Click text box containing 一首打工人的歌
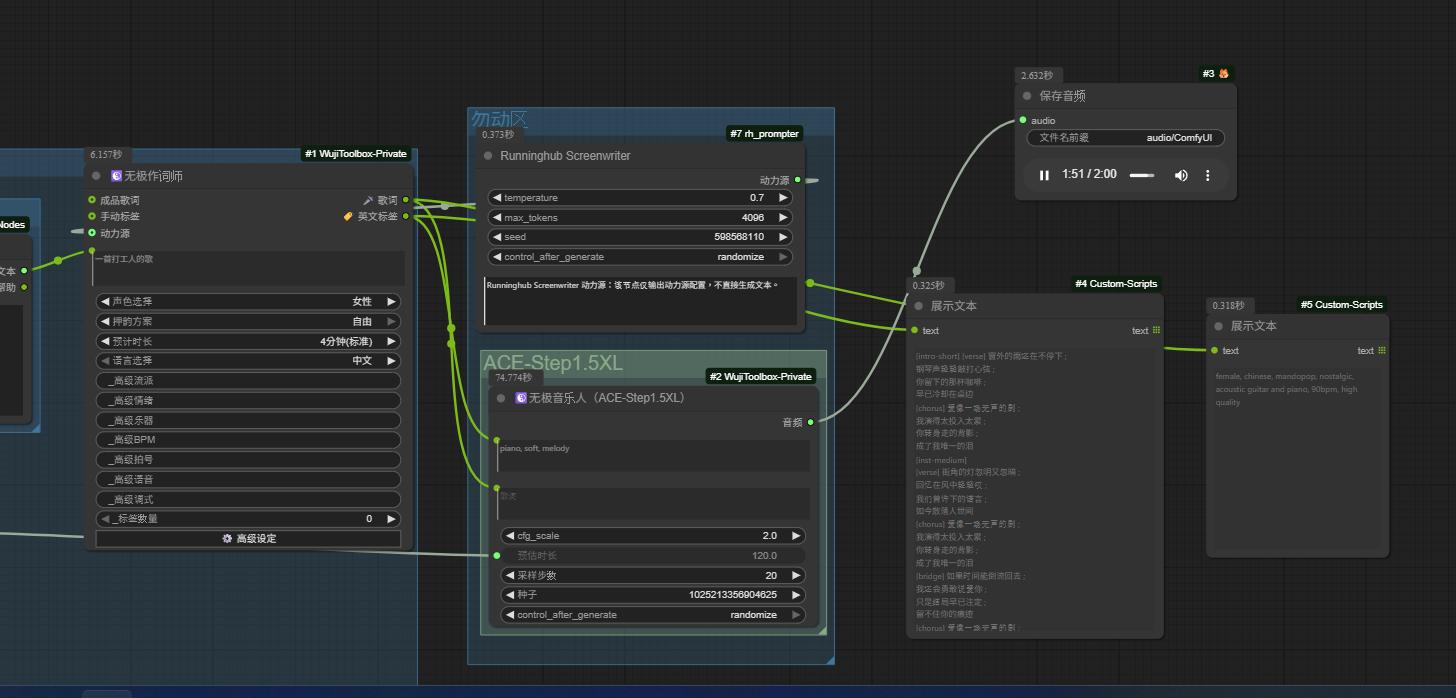The image size is (1456, 698). (250, 268)
